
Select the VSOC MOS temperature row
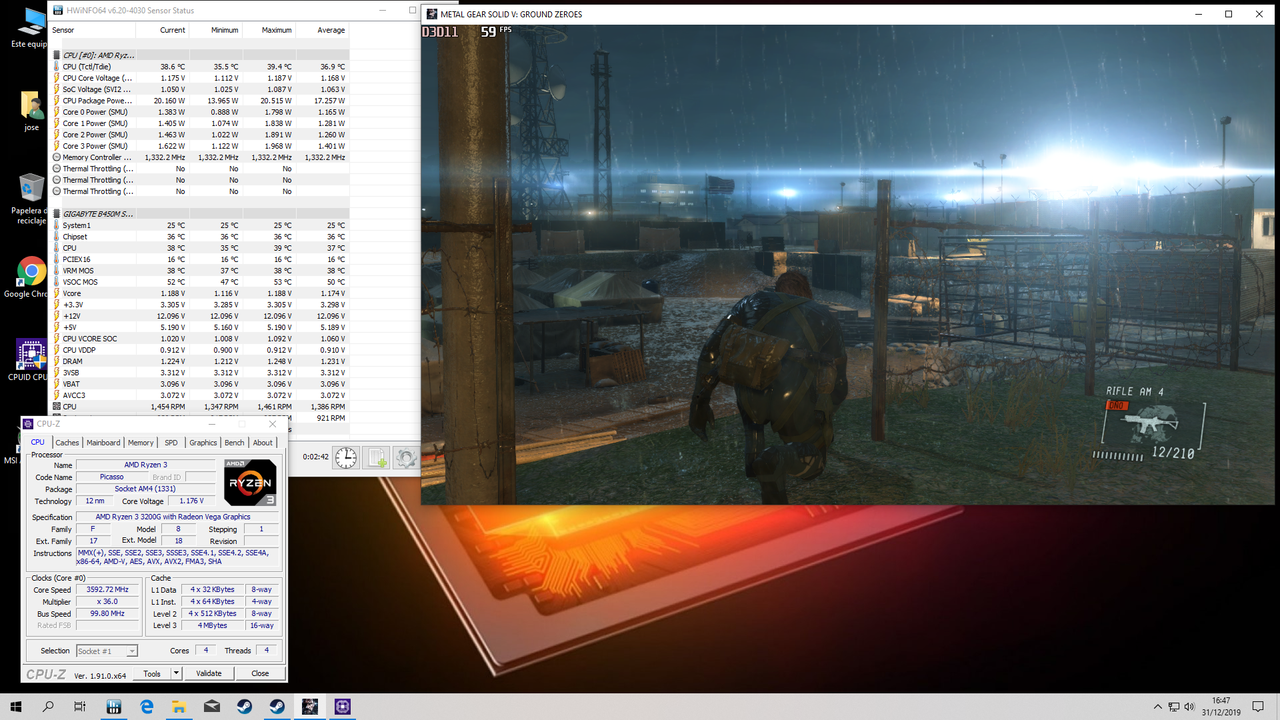pos(199,282)
